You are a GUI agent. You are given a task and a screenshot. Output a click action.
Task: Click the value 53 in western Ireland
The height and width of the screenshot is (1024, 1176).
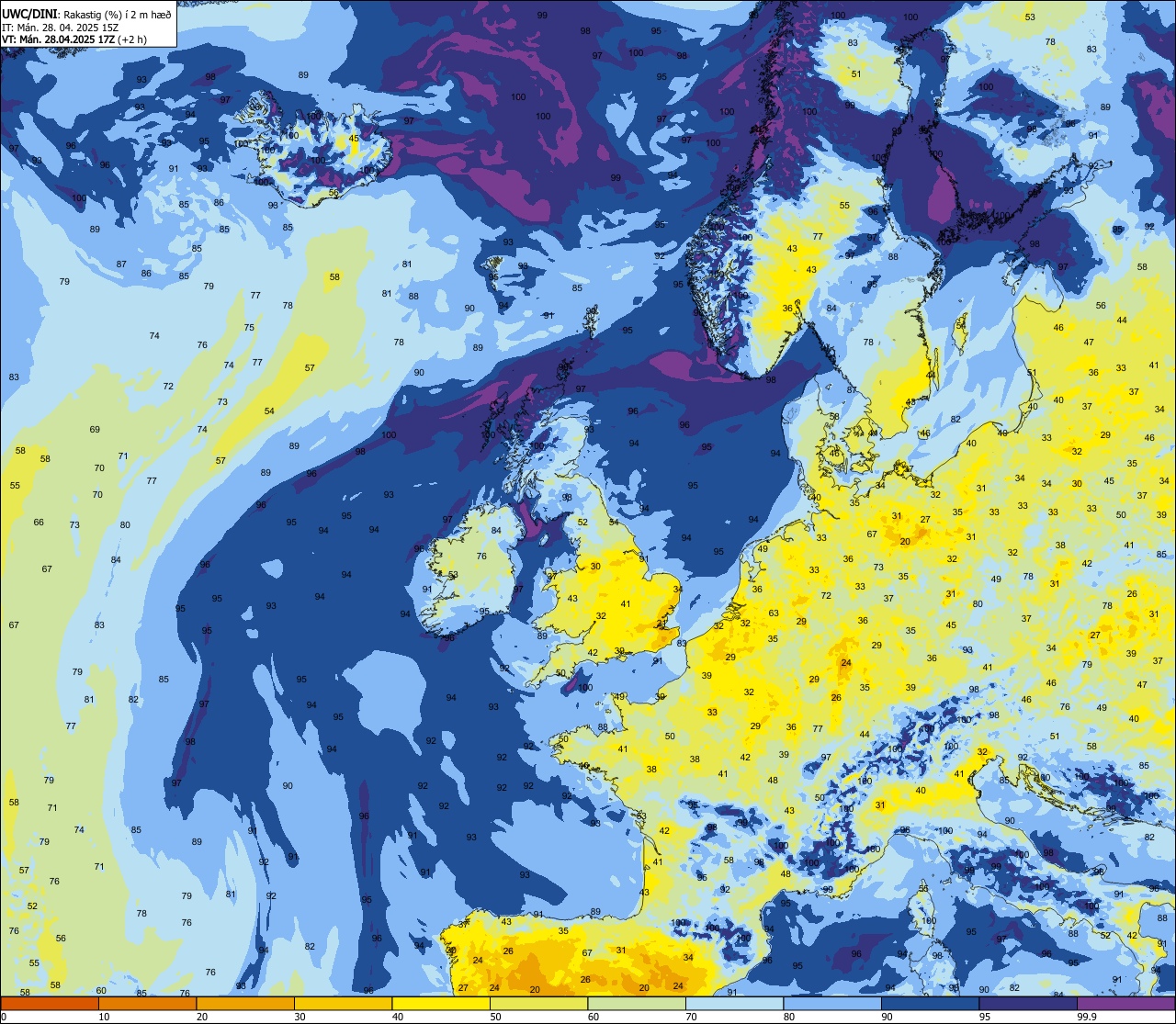[x=453, y=575]
